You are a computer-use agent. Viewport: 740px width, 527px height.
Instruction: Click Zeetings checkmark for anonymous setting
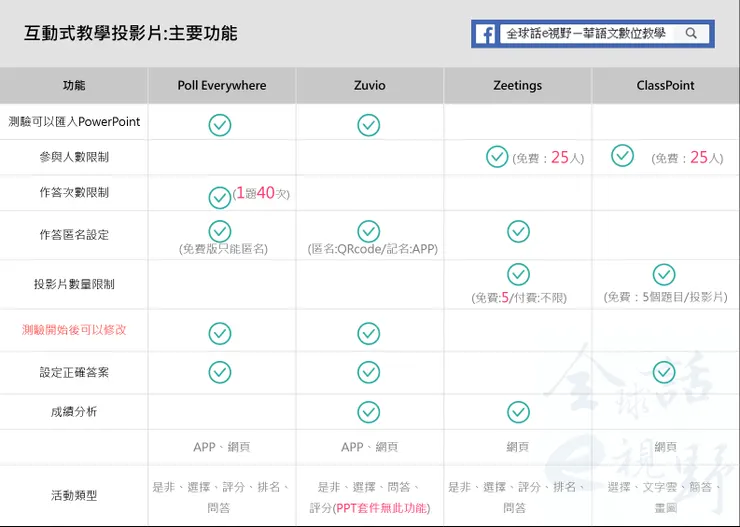click(x=518, y=231)
